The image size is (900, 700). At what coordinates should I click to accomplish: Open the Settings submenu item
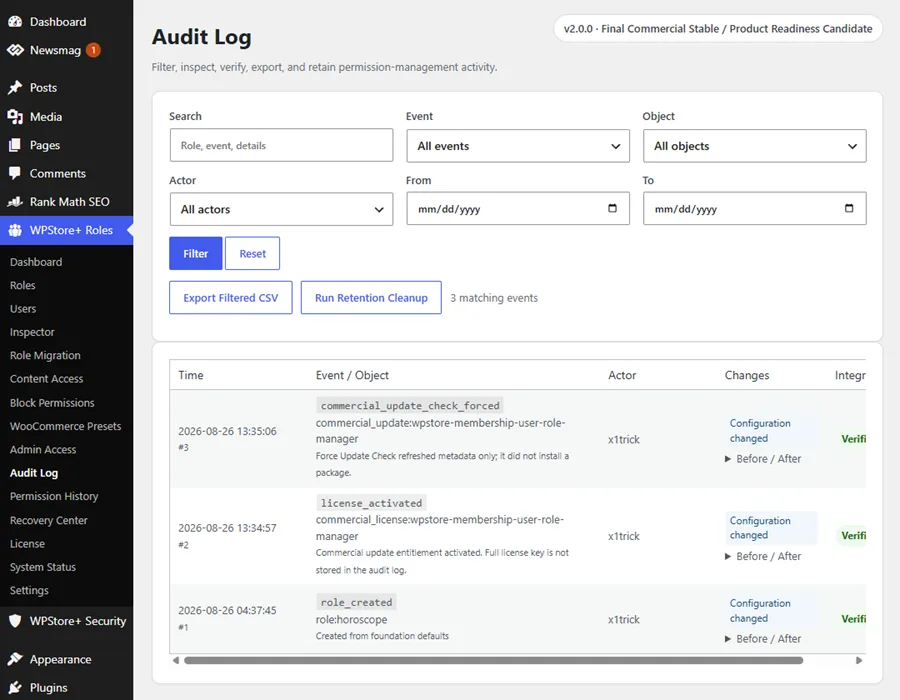pyautogui.click(x=29, y=590)
